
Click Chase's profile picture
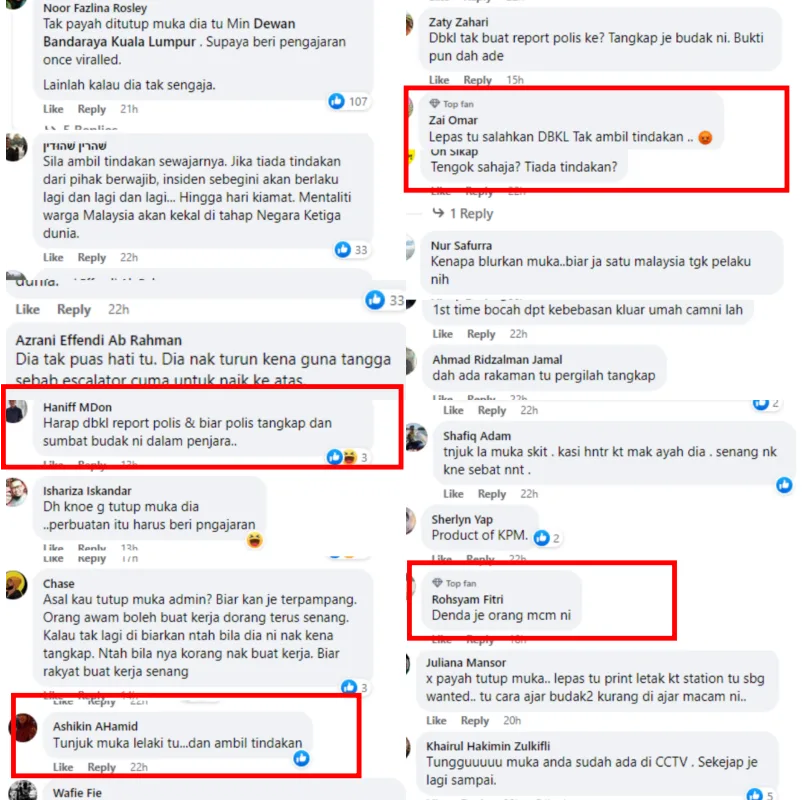16,585
